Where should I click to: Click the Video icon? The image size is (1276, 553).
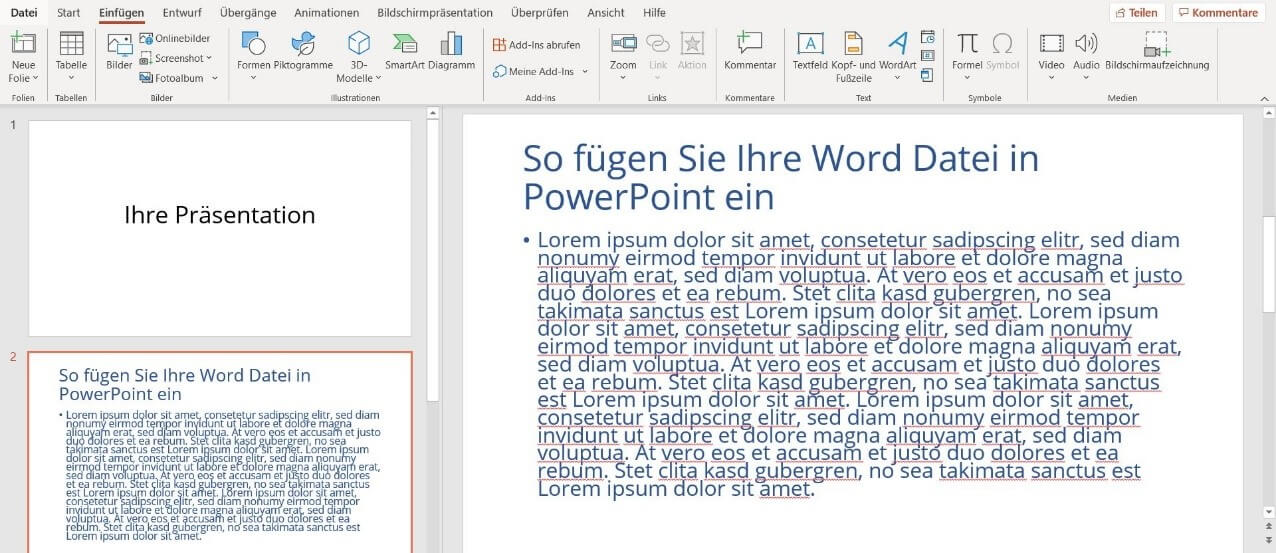(x=1051, y=44)
